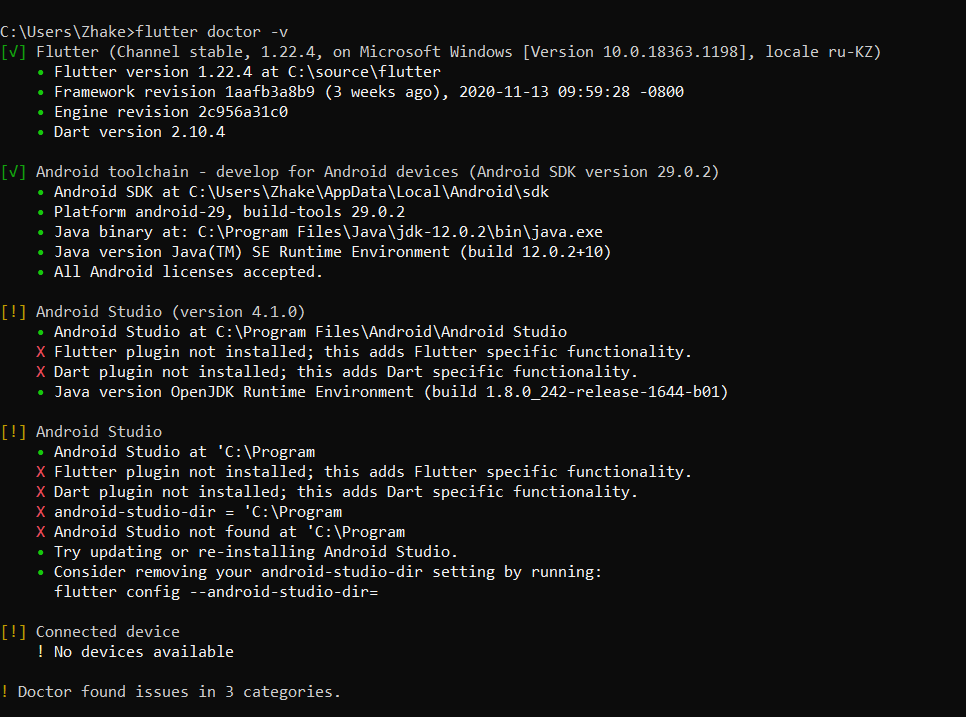Click the "flutter config --android-studio-dir=" command text

[215, 592]
